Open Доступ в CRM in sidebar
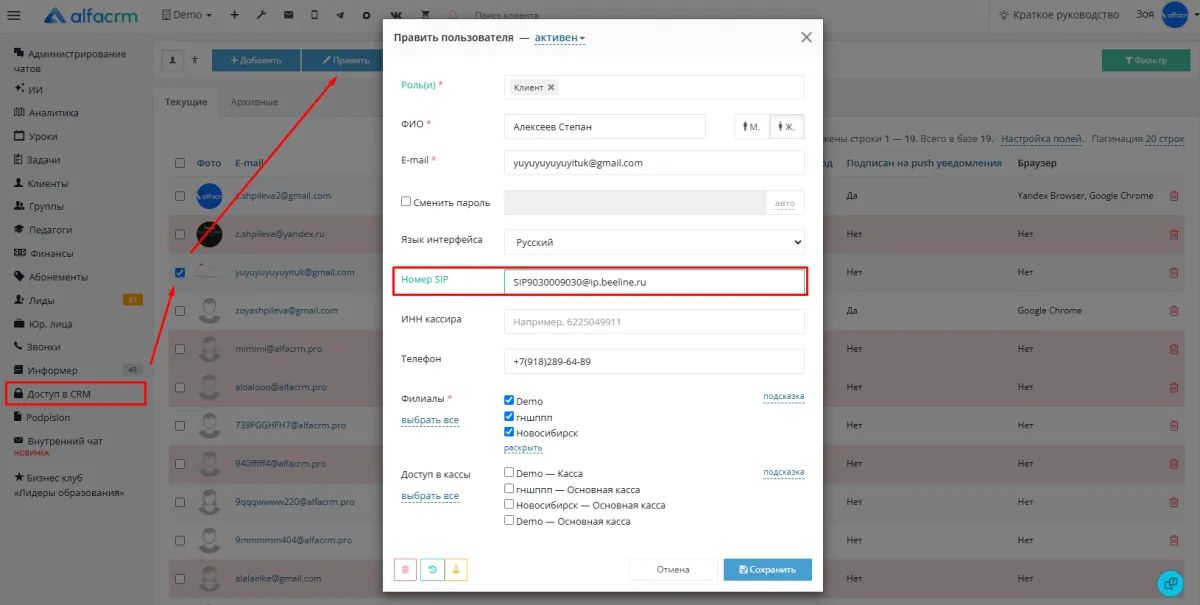Image resolution: width=1200 pixels, height=605 pixels. click(x=75, y=394)
